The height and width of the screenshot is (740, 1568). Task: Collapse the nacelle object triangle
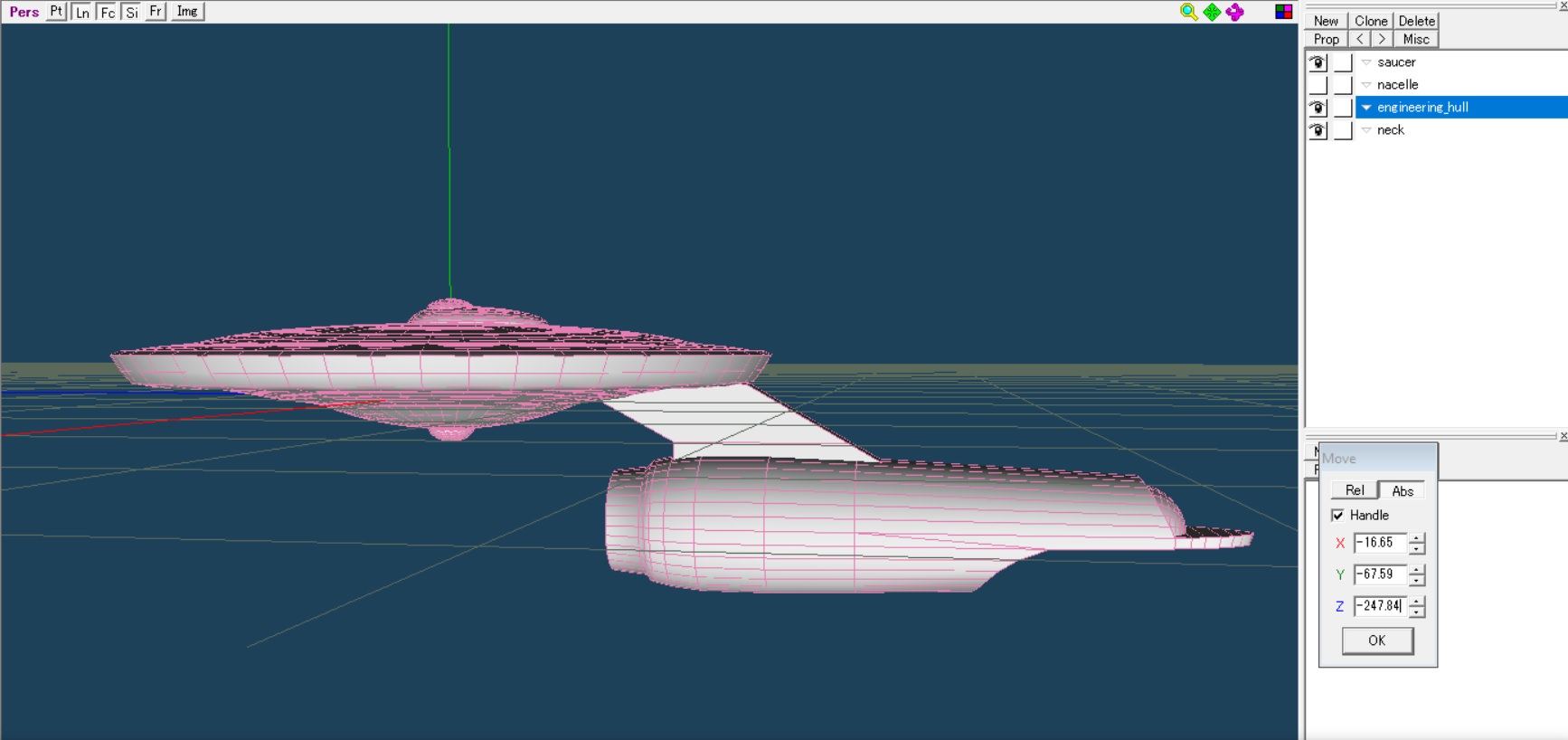point(1365,85)
